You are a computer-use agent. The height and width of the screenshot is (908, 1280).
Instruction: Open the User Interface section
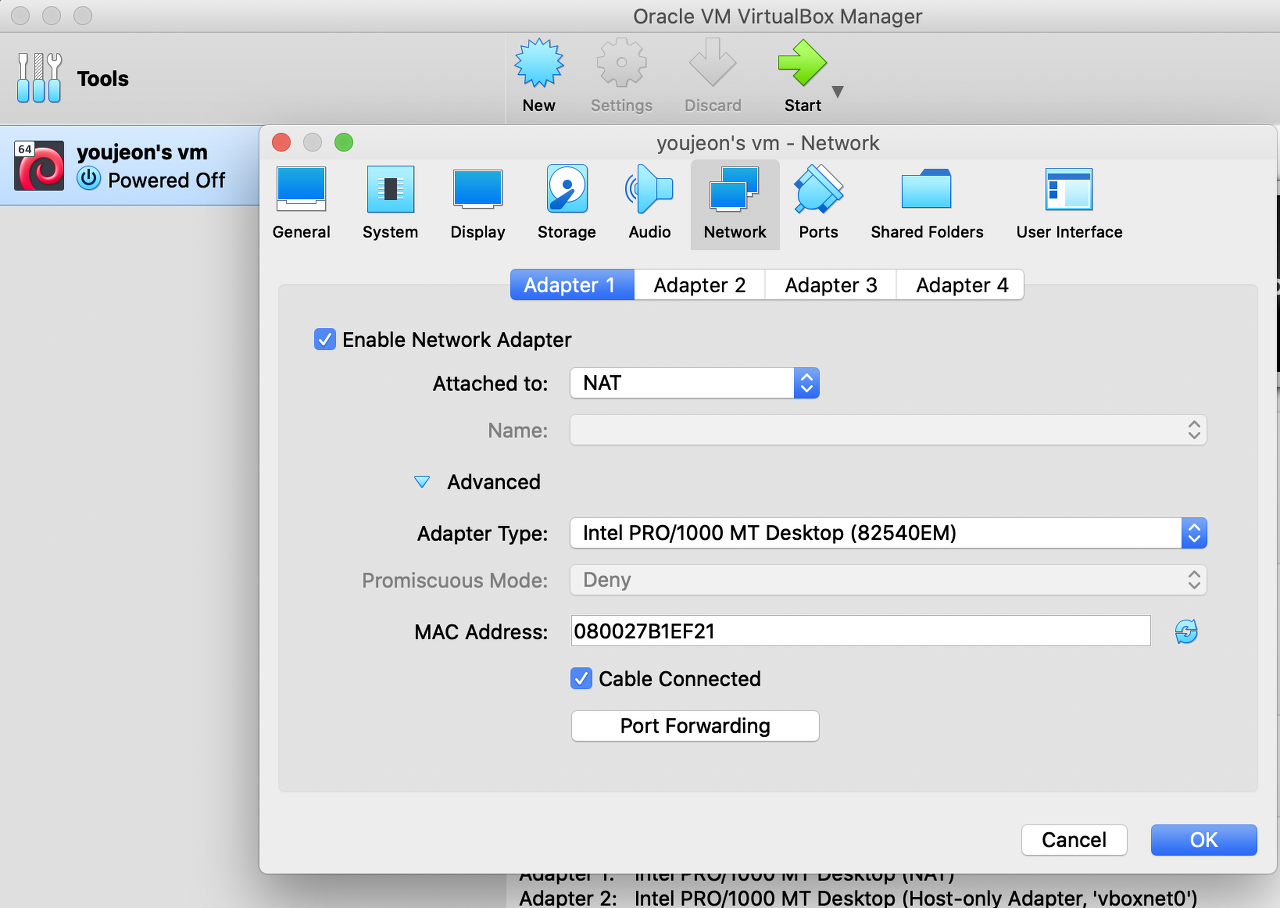point(1069,204)
